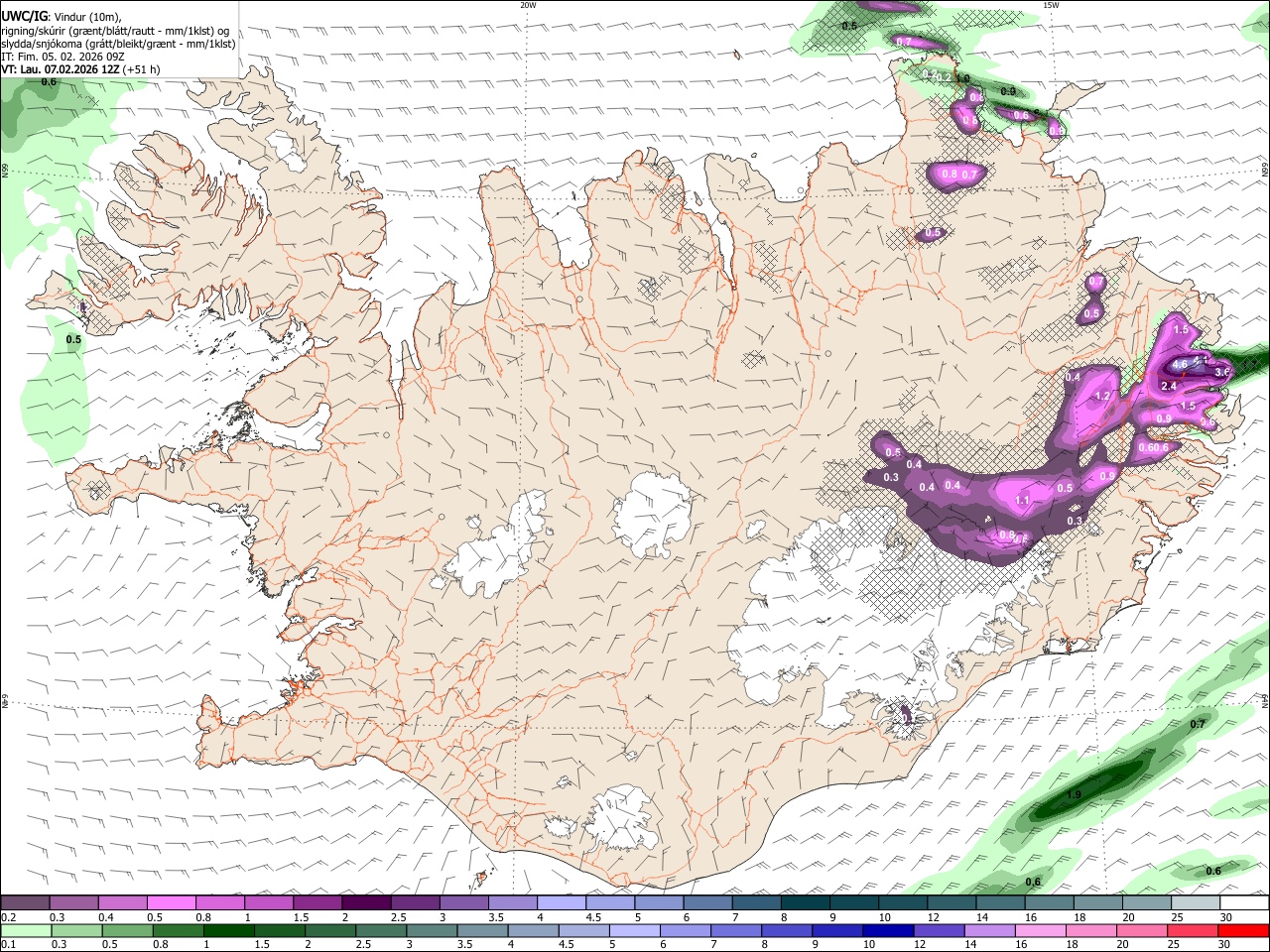Click the 'rigning/skúrir' description line
The width and height of the screenshot is (1270, 952).
point(115,30)
